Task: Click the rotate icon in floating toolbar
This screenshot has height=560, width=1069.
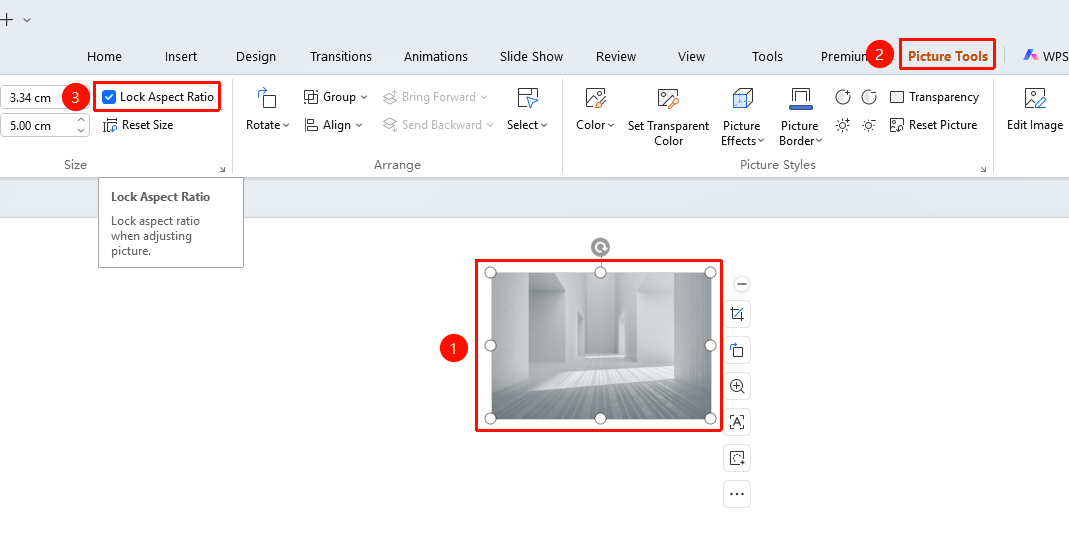Action: tap(737, 351)
